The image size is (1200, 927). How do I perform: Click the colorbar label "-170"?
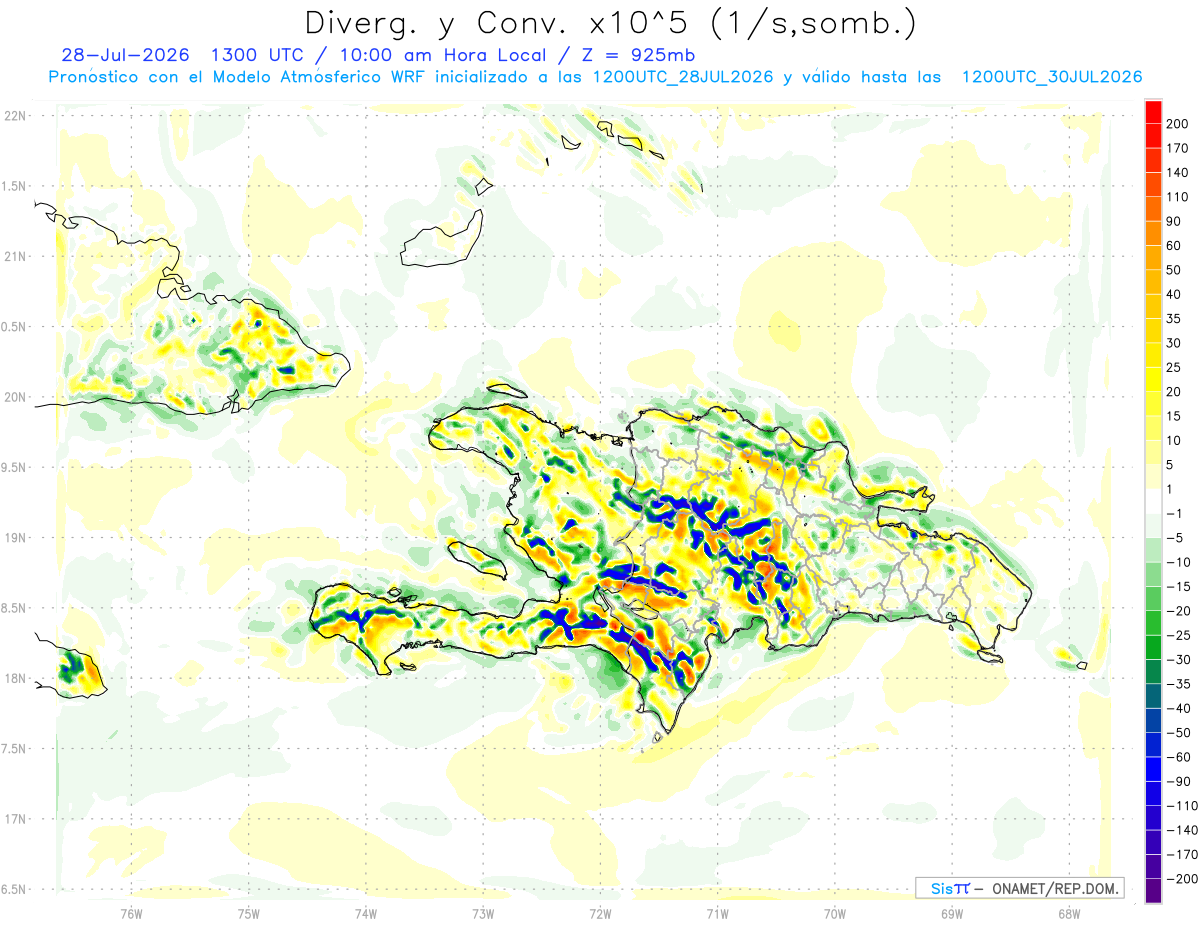pos(1182,854)
